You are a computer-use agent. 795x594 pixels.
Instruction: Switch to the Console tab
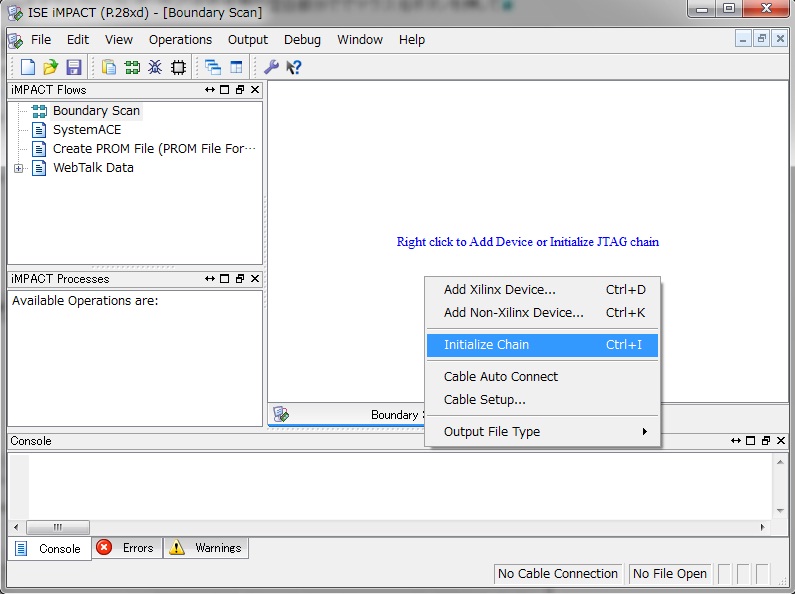pyautogui.click(x=50, y=548)
